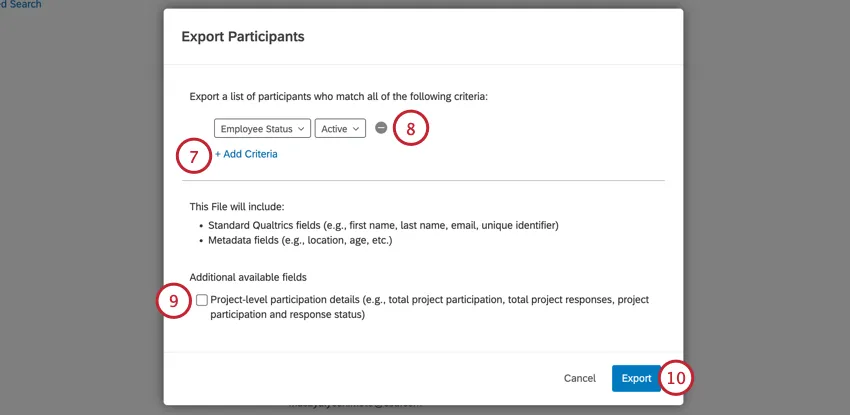The image size is (850, 415).
Task: Click the Export Participants dialog title
Action: tap(243, 37)
